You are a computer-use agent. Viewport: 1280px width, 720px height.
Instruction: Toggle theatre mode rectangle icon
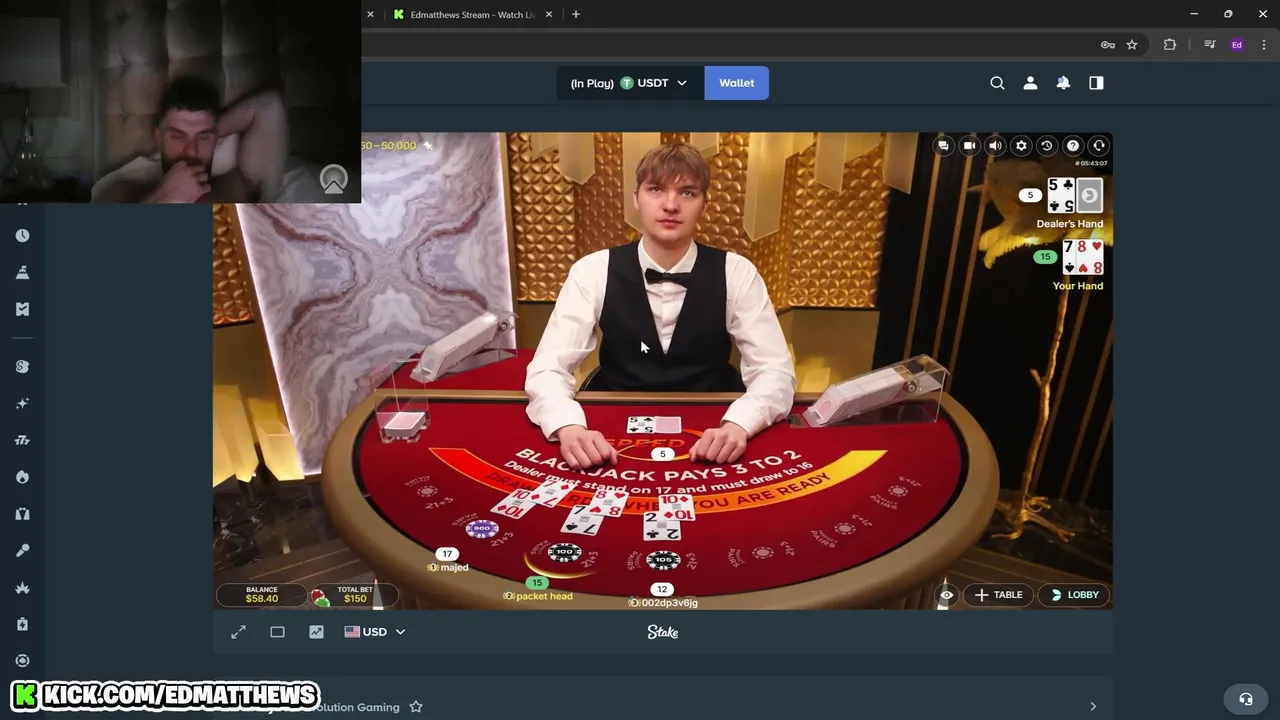[x=277, y=632]
